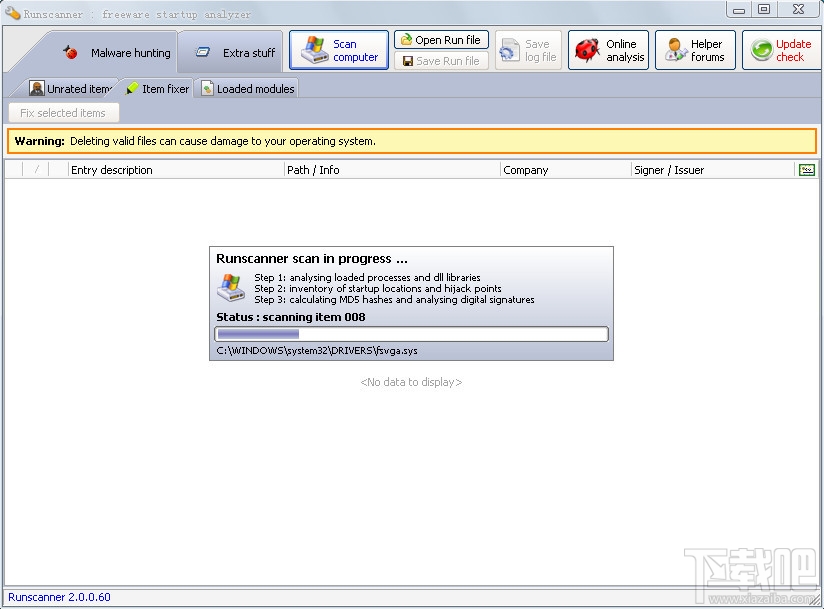Click the green column chooser icon above the list
The image size is (824, 609).
click(806, 169)
